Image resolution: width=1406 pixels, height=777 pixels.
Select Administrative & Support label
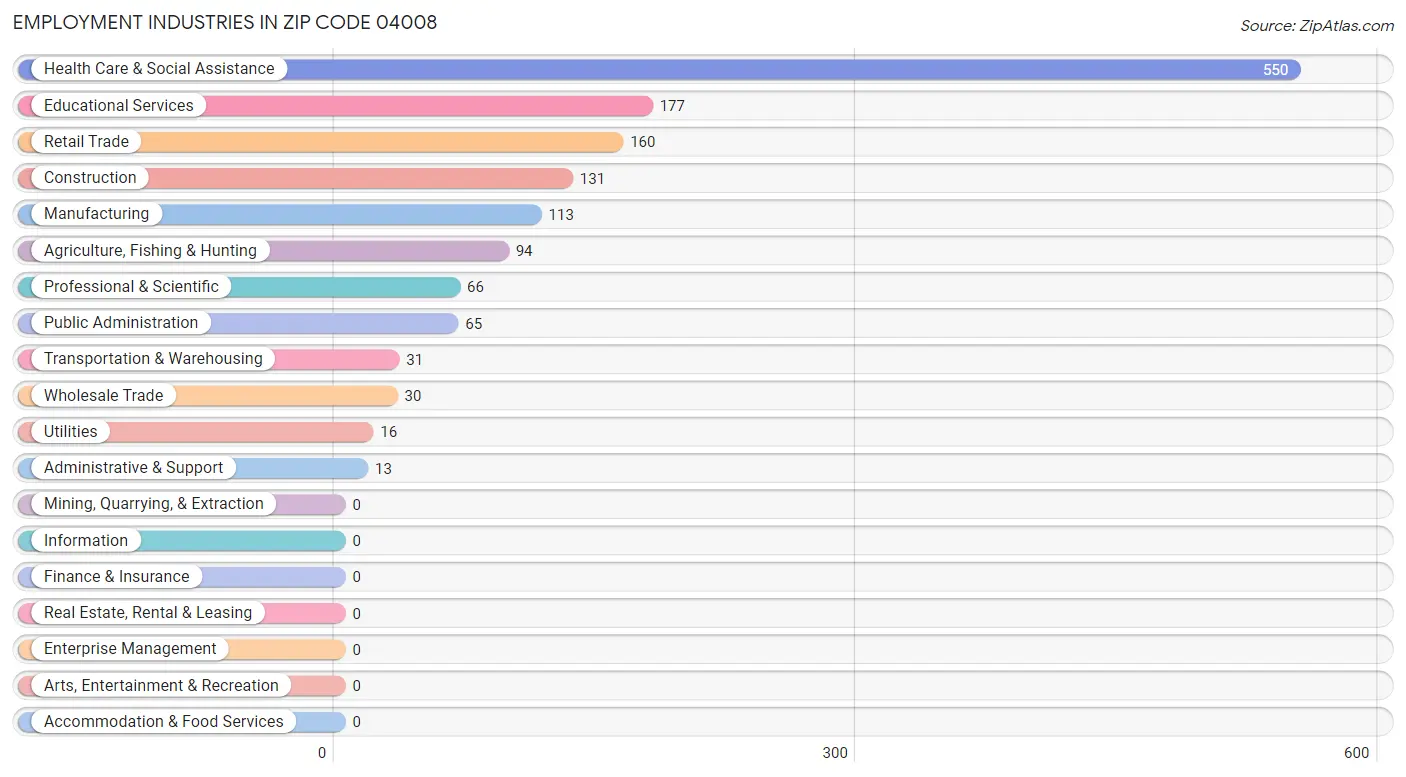tap(133, 468)
